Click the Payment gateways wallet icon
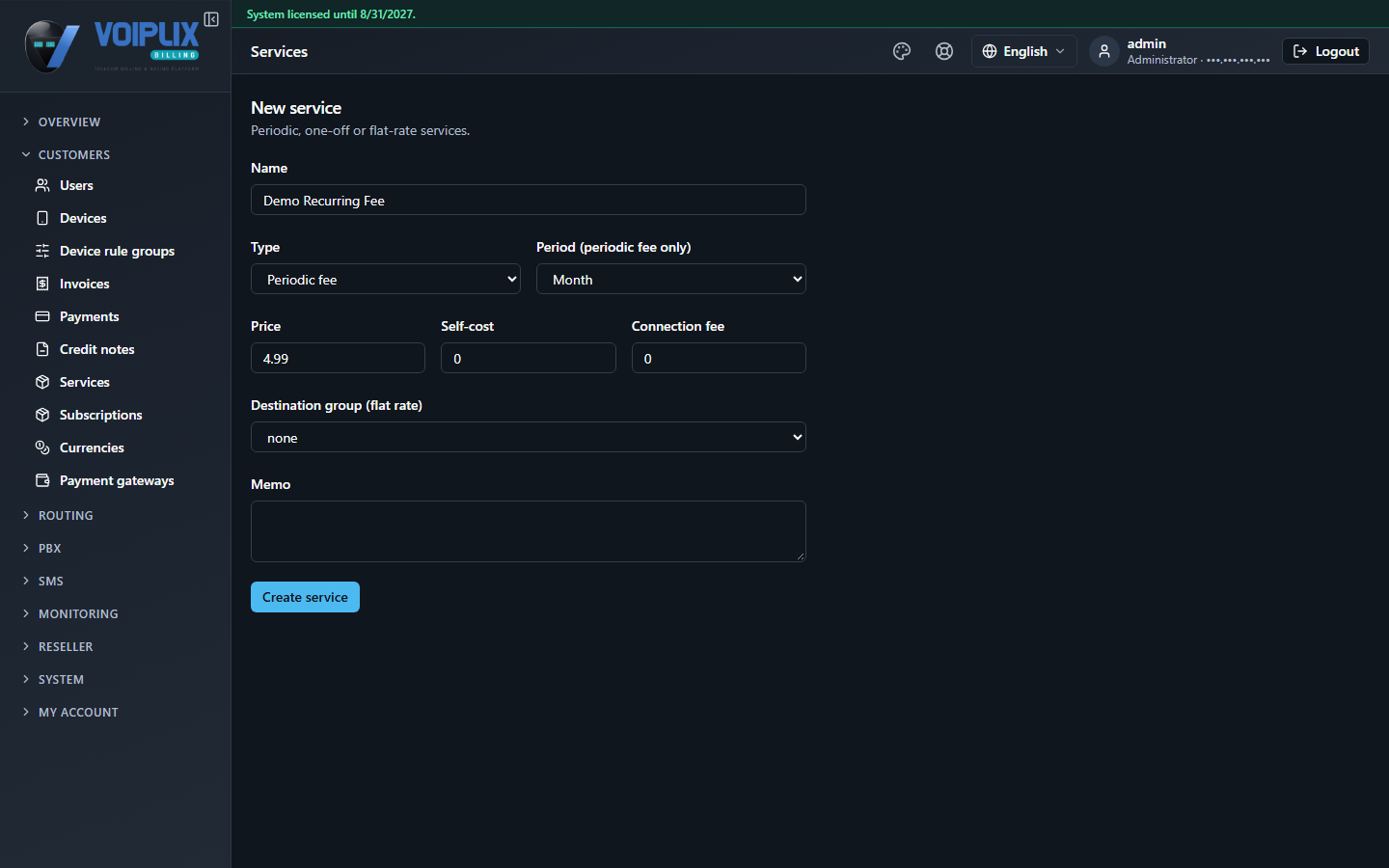 pos(42,480)
